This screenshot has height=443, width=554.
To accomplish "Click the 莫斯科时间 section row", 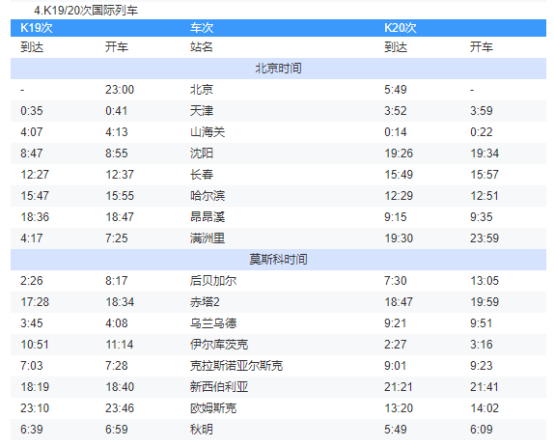I will (278, 259).
